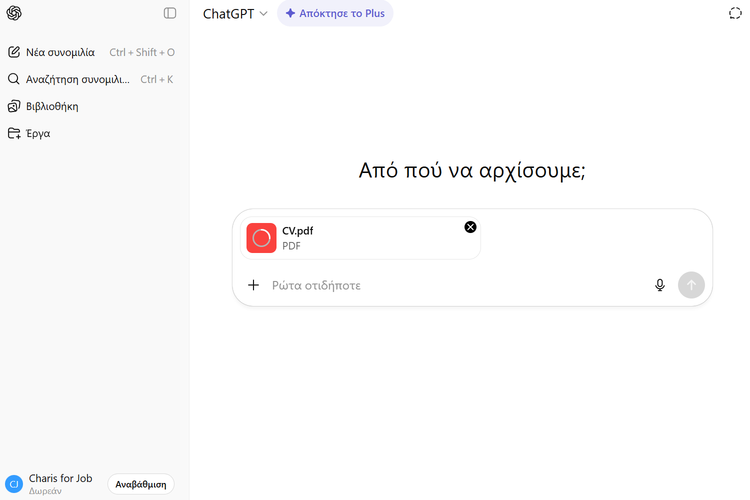Collapse the sidebar with the panel icon
This screenshot has width=750, height=500.
pyautogui.click(x=170, y=13)
